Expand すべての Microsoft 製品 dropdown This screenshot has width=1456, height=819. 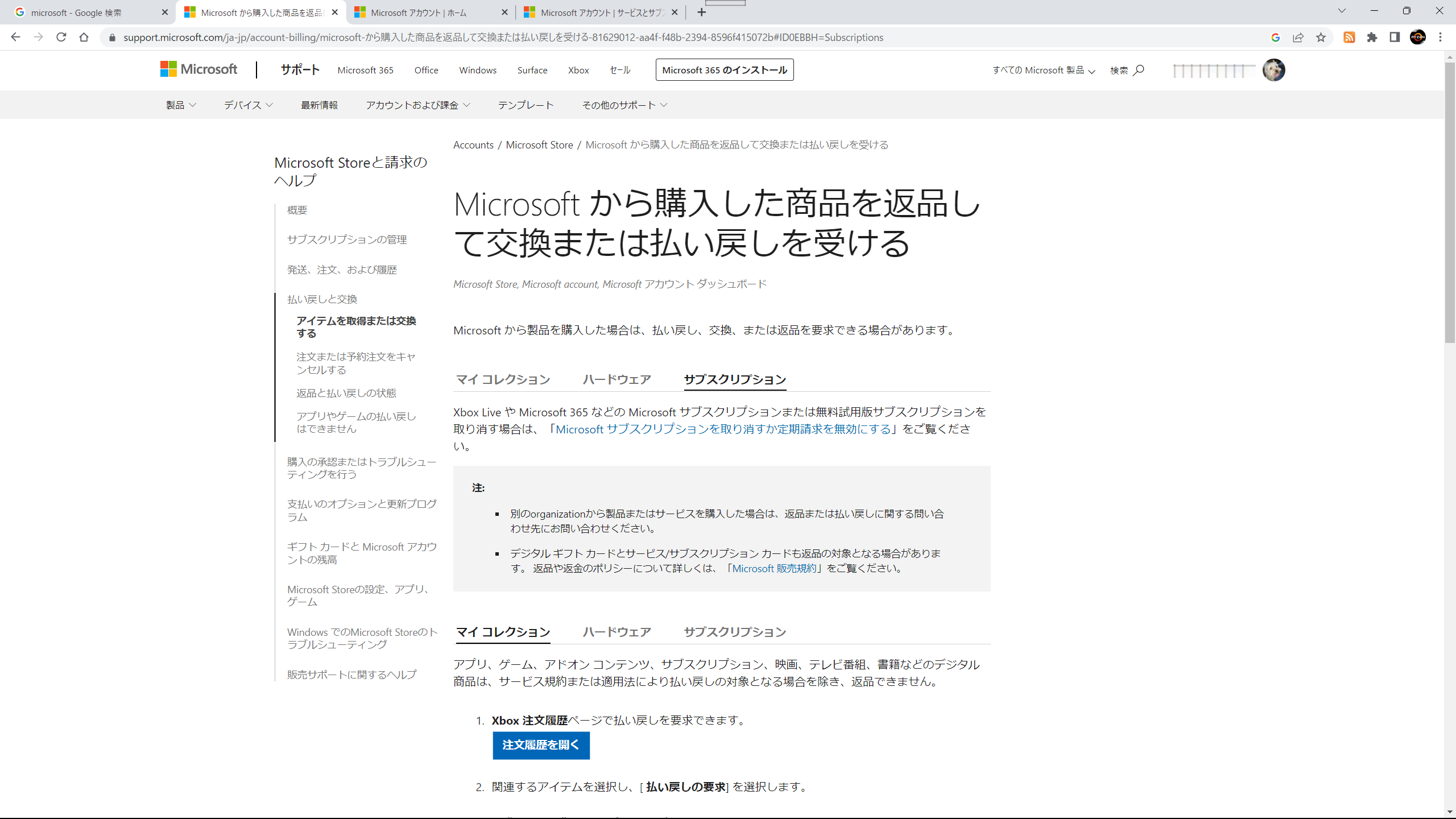pos(1044,71)
